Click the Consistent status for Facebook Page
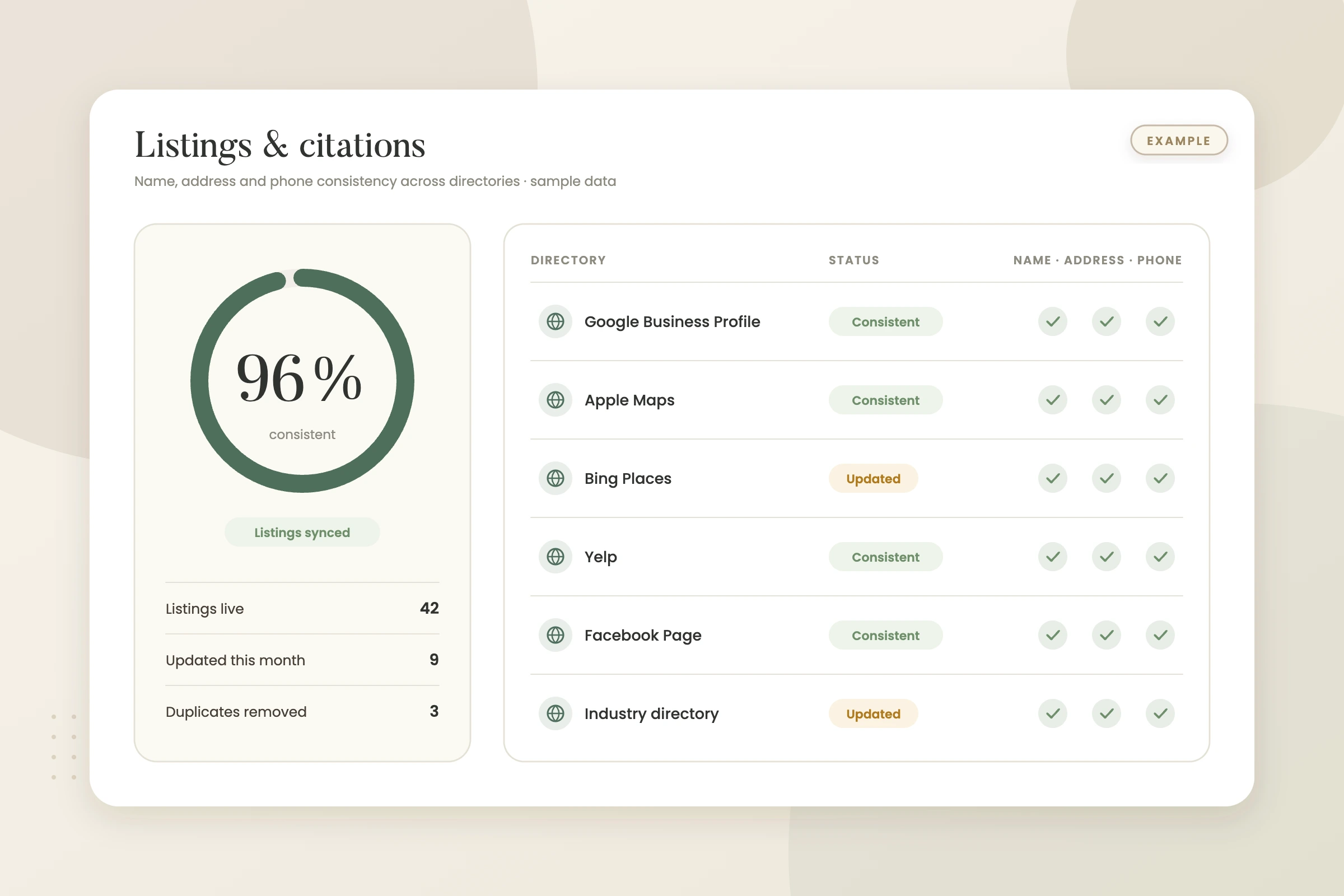Screen dimensions: 1344x896 pos(886,635)
